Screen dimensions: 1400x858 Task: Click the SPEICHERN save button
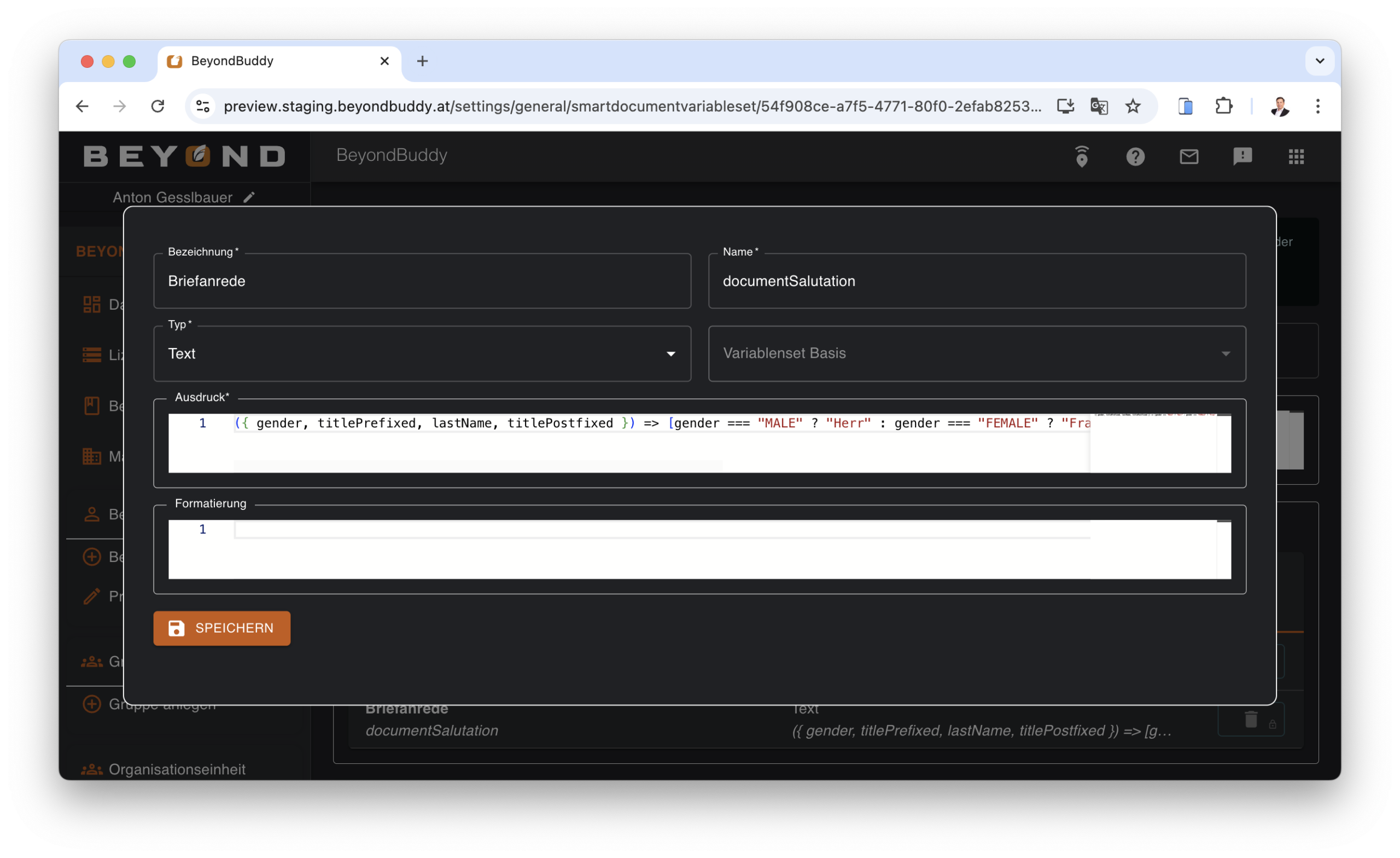[x=221, y=628]
